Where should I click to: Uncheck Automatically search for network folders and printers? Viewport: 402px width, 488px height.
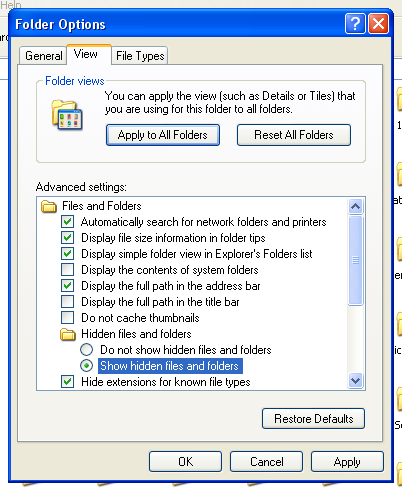pyautogui.click(x=68, y=222)
